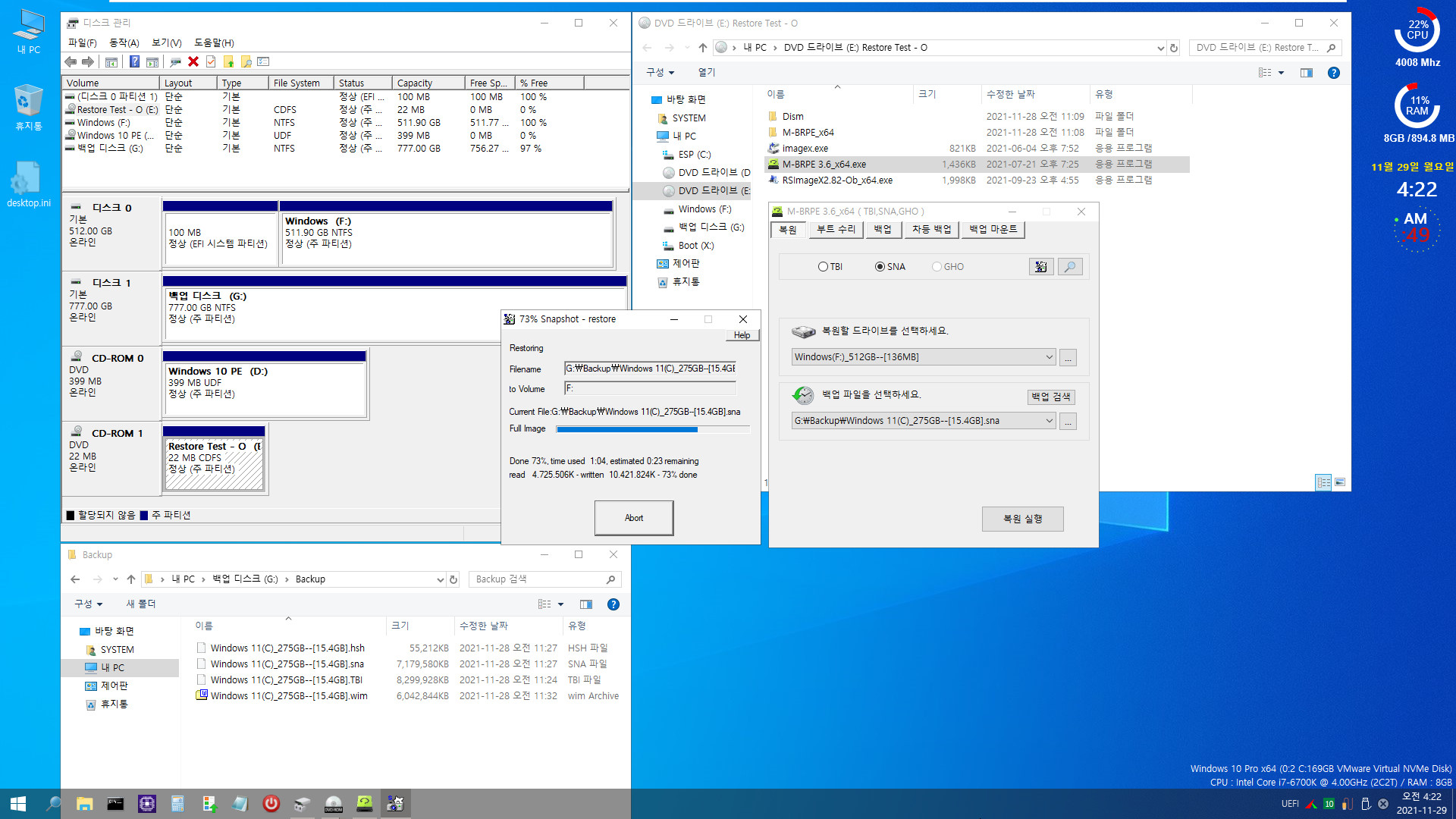This screenshot has width=1456, height=819.
Task: Open the purple CPU chip app on taskbar
Action: click(x=147, y=804)
